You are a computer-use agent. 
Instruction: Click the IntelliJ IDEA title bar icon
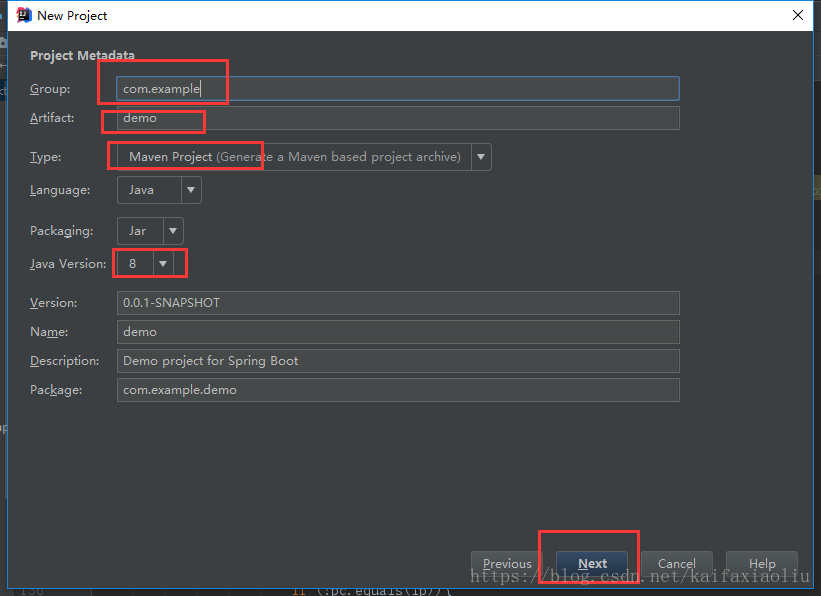coord(24,15)
